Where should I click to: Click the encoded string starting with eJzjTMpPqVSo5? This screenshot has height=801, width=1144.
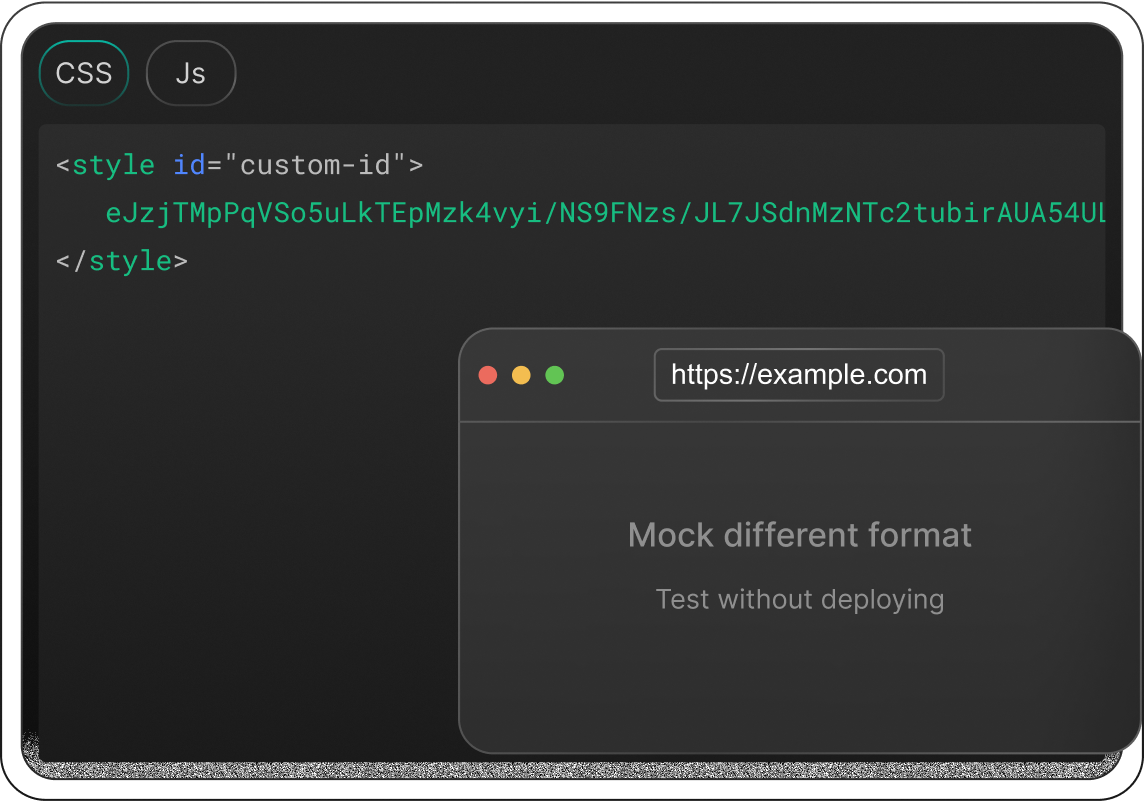coord(606,213)
